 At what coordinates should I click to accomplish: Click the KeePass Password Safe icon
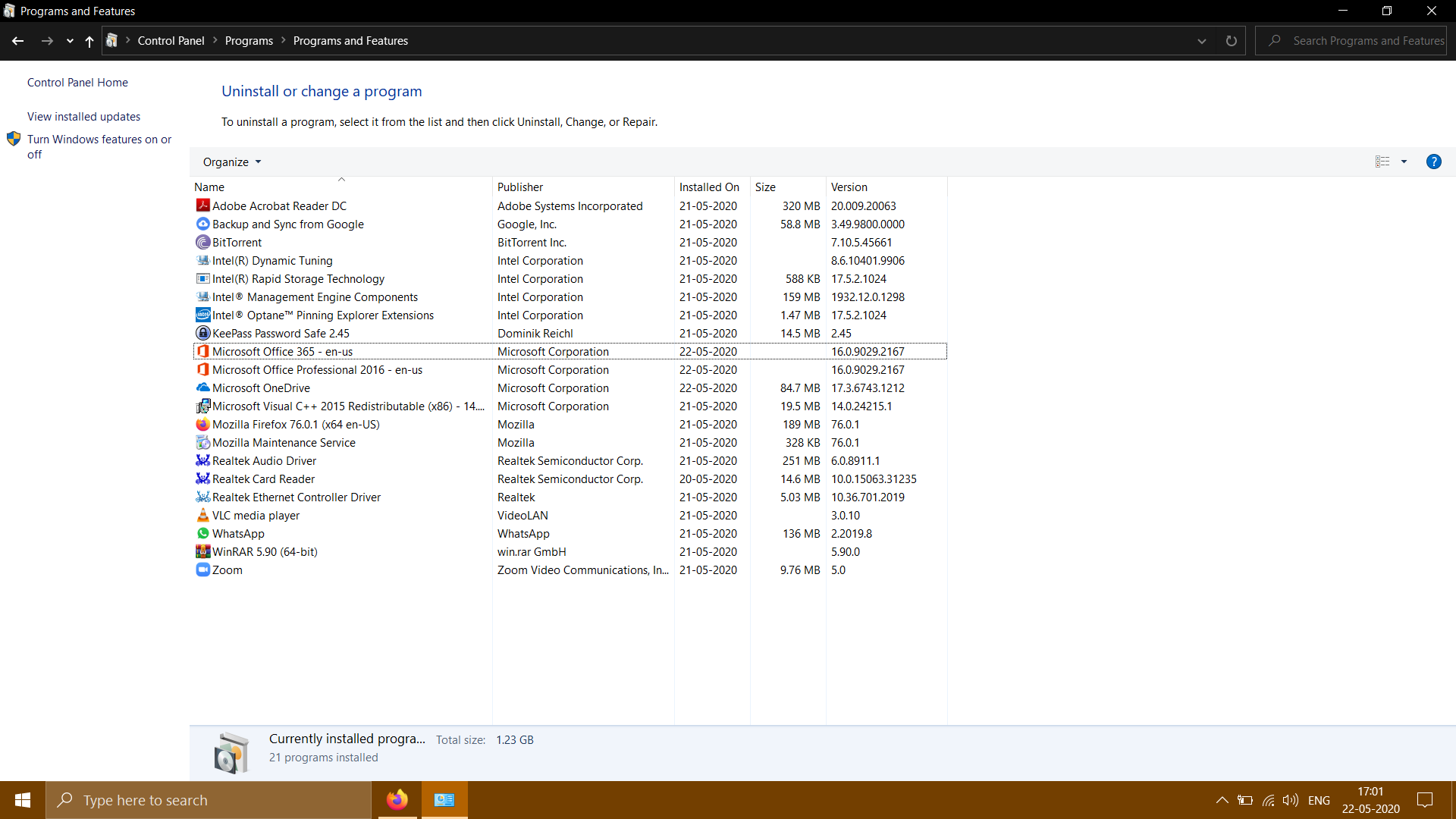click(202, 333)
